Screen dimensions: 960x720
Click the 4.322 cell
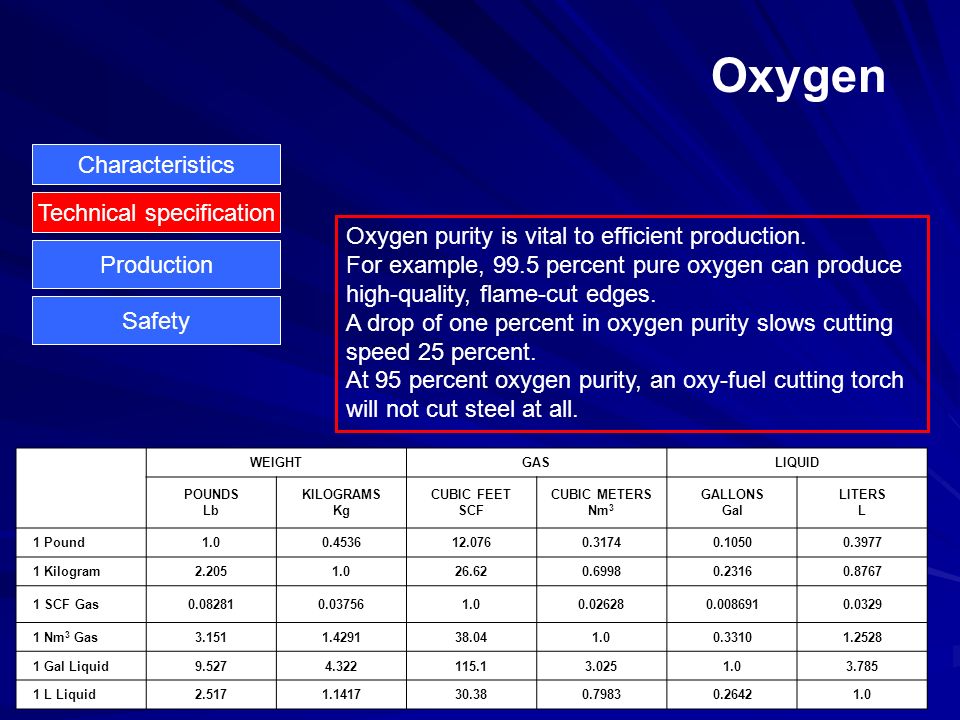coord(341,666)
